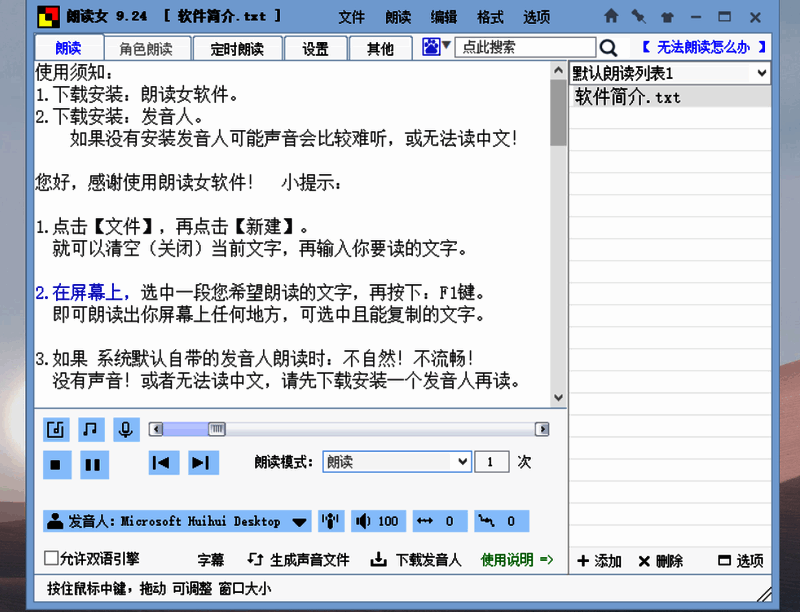Switch to the 定时朗读 tab
800x612 pixels.
point(238,47)
